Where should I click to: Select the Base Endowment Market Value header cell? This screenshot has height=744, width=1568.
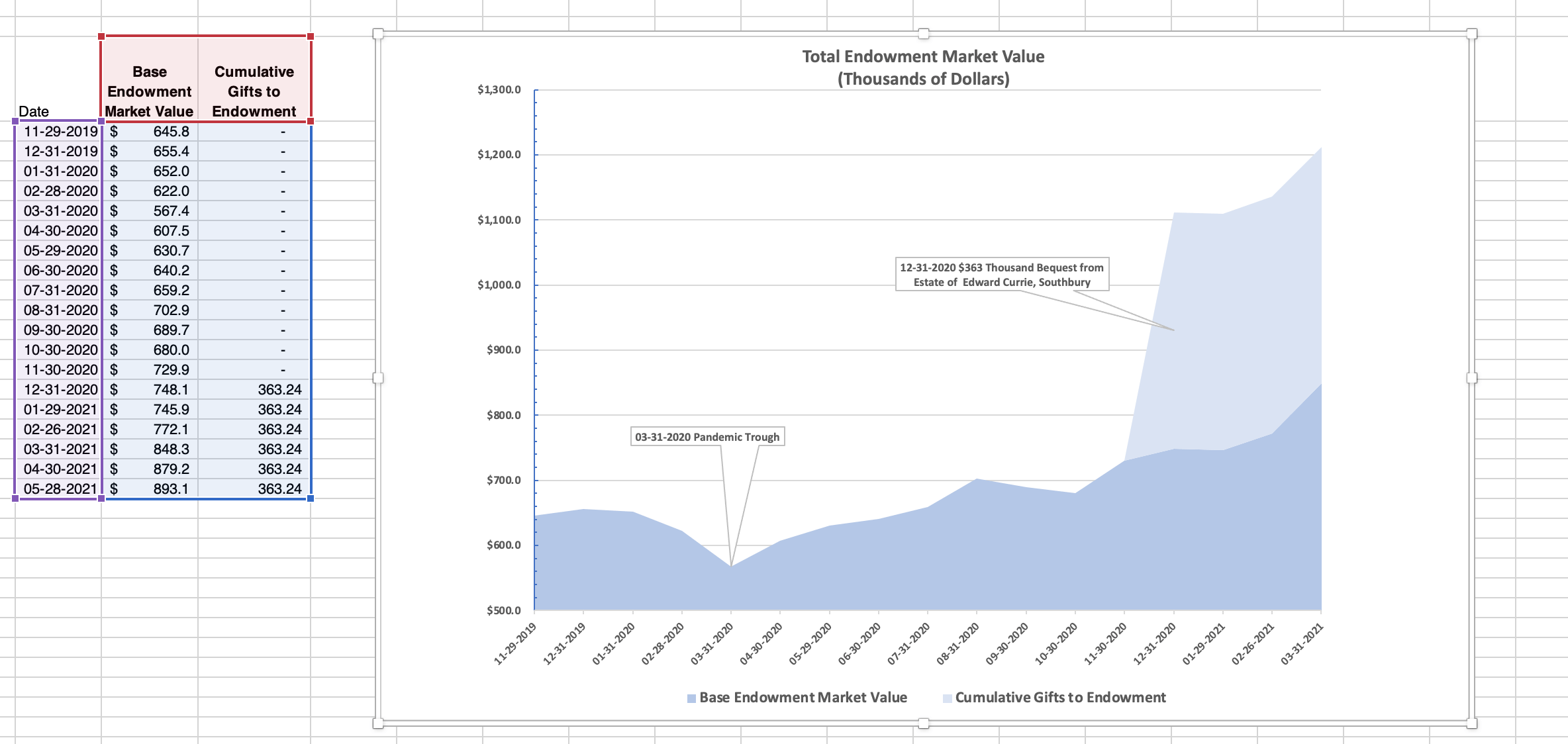click(x=150, y=79)
